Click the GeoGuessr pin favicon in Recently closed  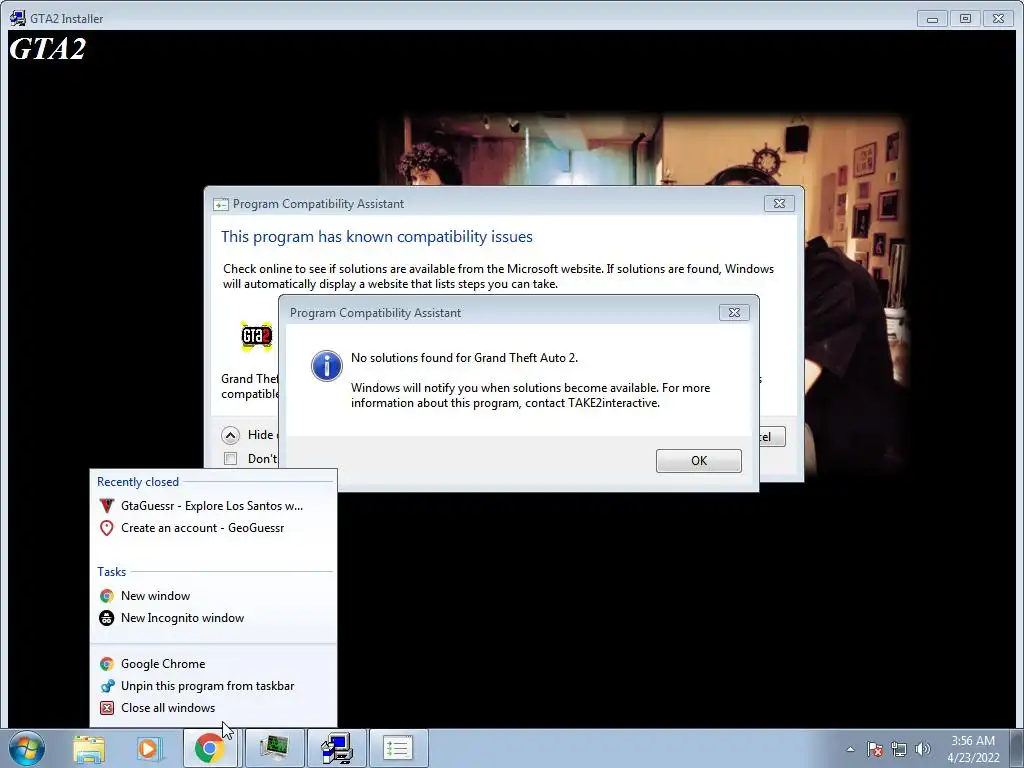point(106,528)
